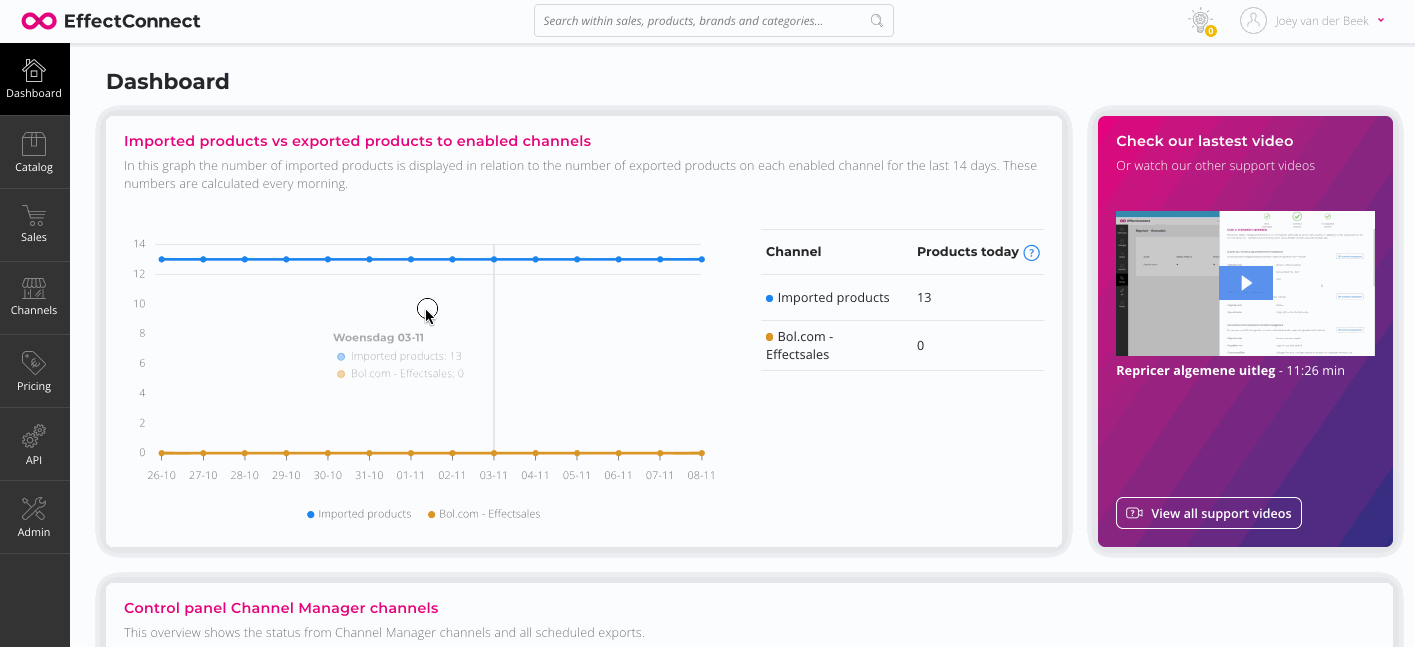Open the Channels storefront icon
The height and width of the screenshot is (647, 1415).
(x=34, y=289)
